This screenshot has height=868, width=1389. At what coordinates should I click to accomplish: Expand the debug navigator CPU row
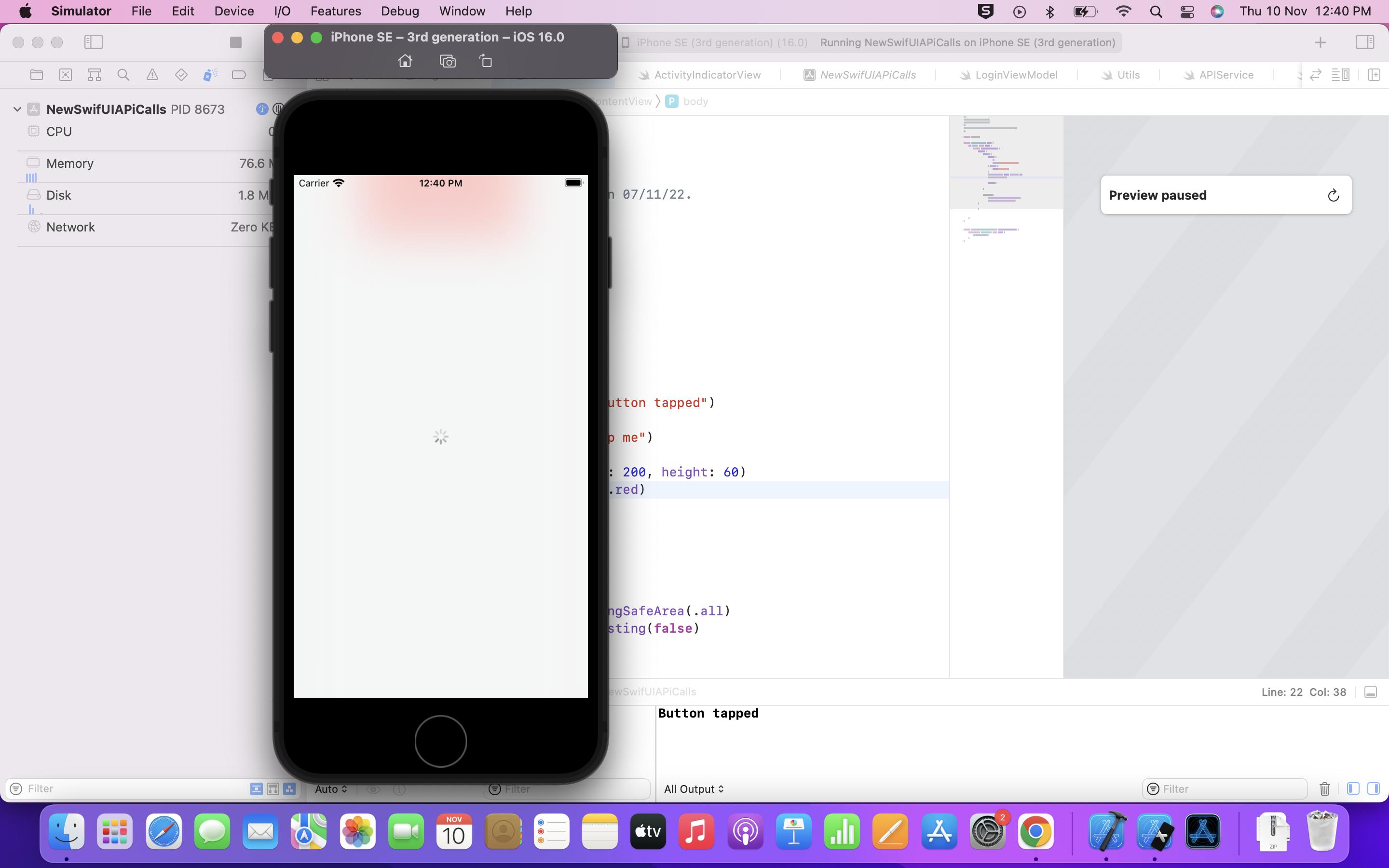click(59, 131)
